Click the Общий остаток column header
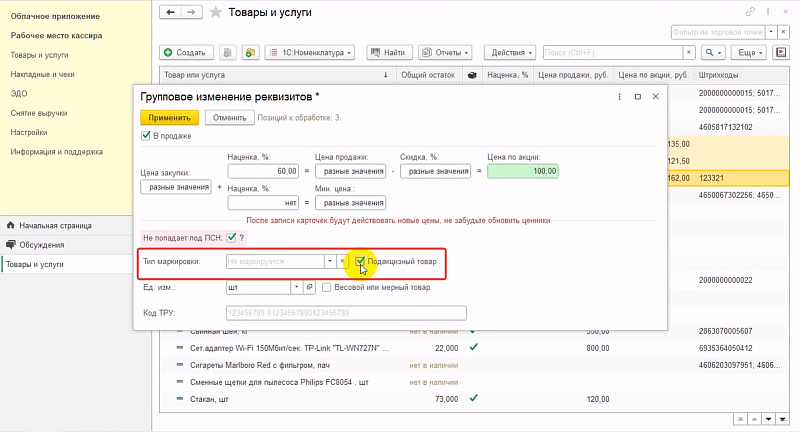The image size is (800, 432). (x=429, y=75)
